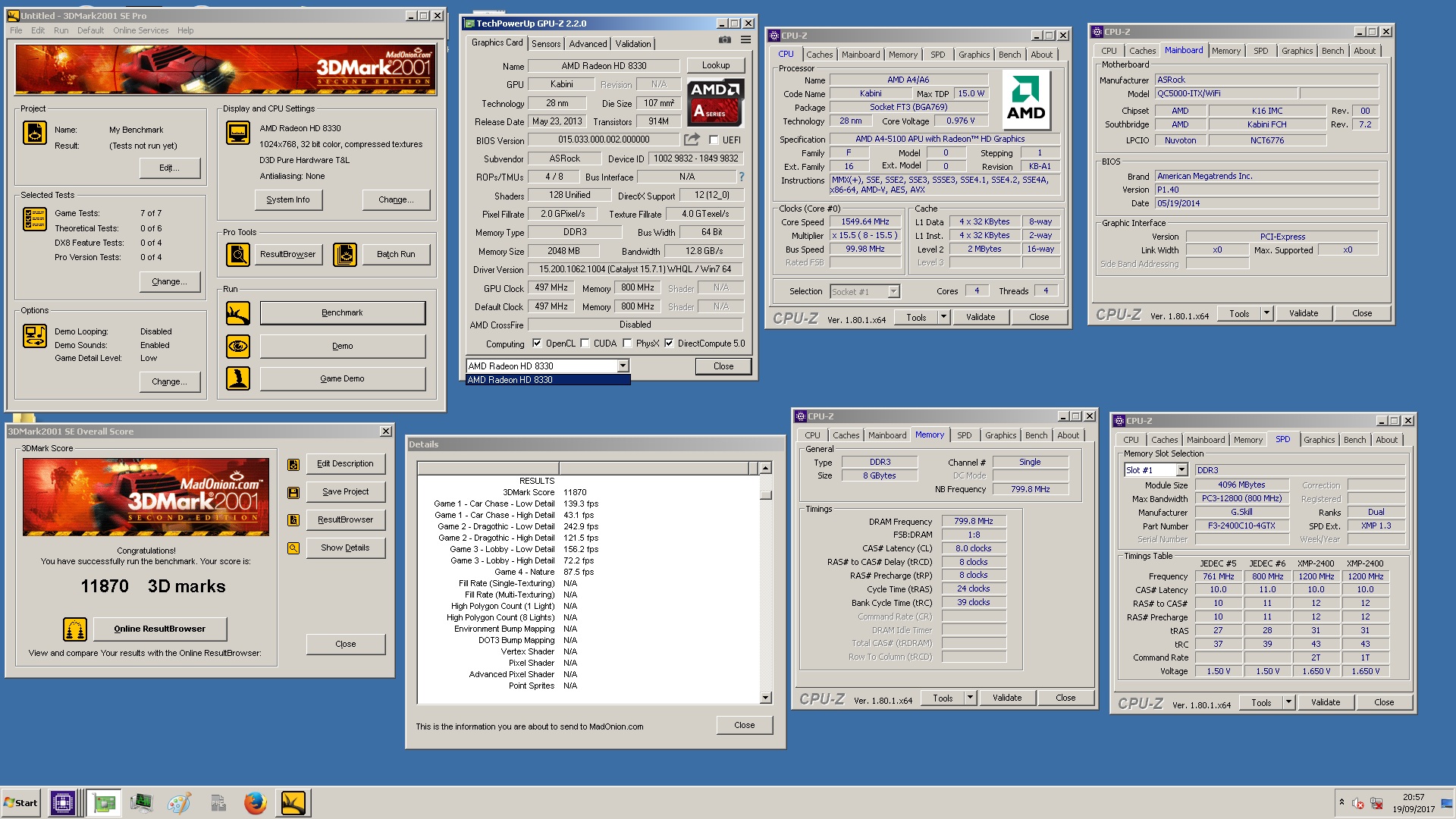
Task: Toggle the CUDA checkbox in GPU-Z
Action: pos(585,344)
